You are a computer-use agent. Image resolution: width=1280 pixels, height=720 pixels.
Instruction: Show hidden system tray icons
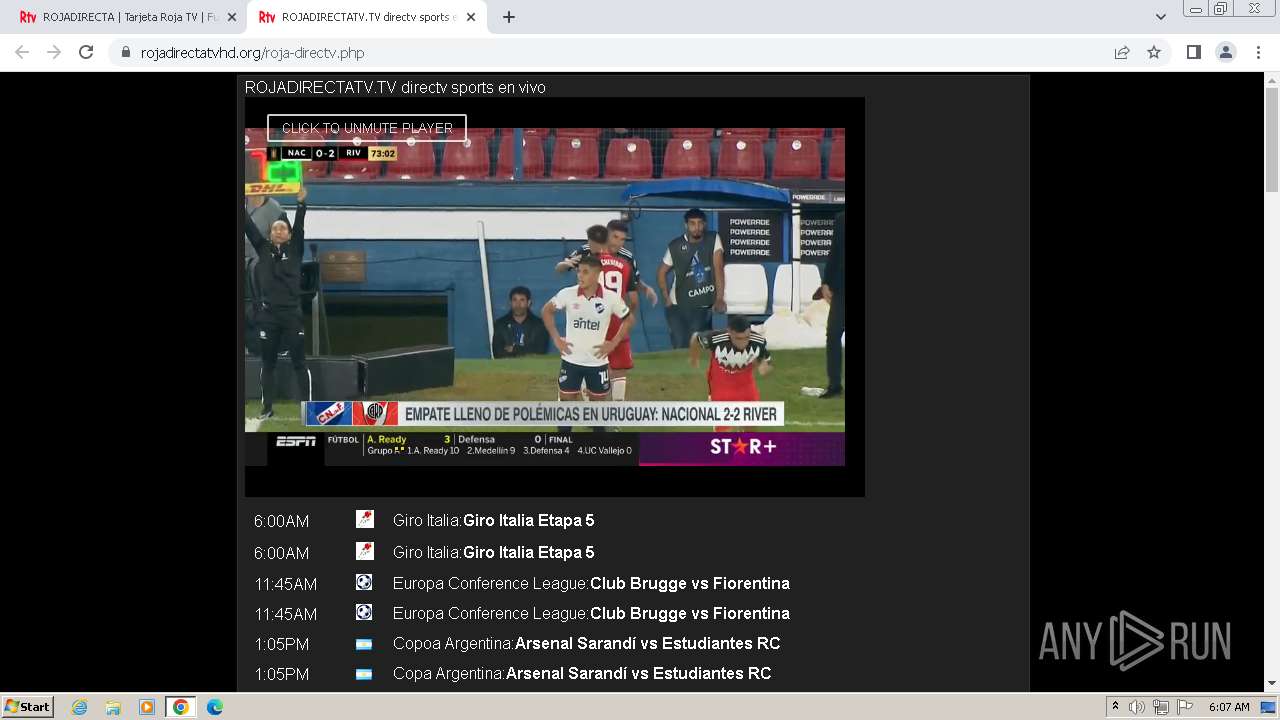(1116, 707)
